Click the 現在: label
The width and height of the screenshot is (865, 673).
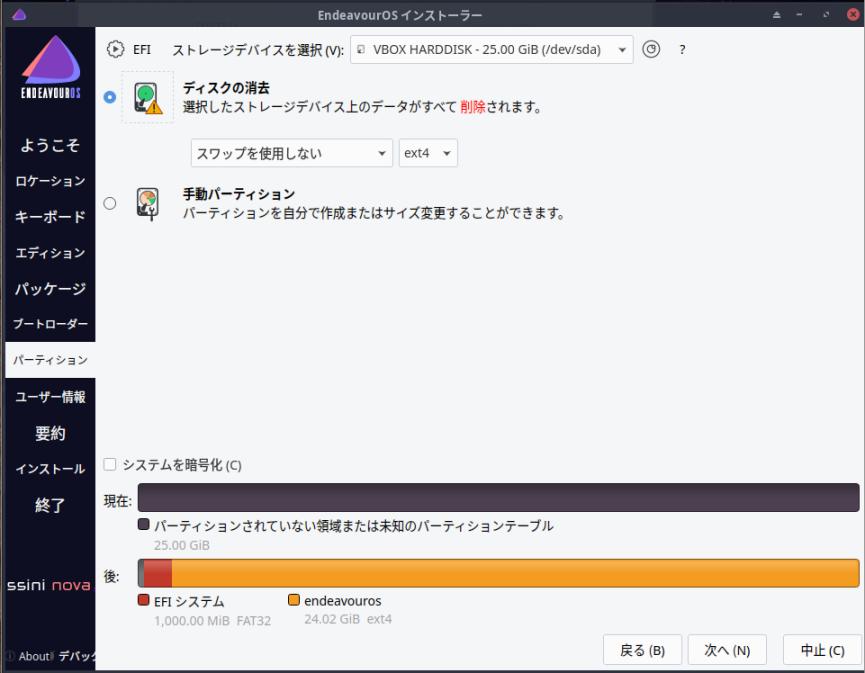(118, 501)
